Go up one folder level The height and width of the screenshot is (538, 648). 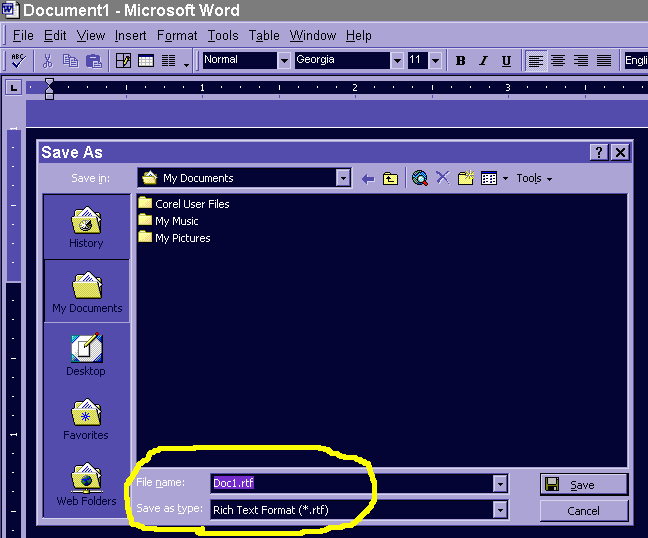coord(390,179)
